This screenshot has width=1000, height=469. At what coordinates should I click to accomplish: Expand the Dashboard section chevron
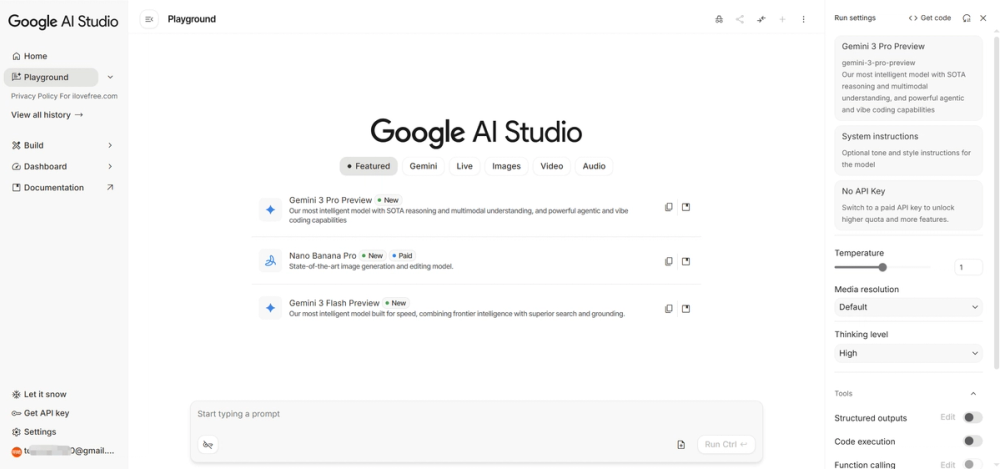click(x=110, y=166)
